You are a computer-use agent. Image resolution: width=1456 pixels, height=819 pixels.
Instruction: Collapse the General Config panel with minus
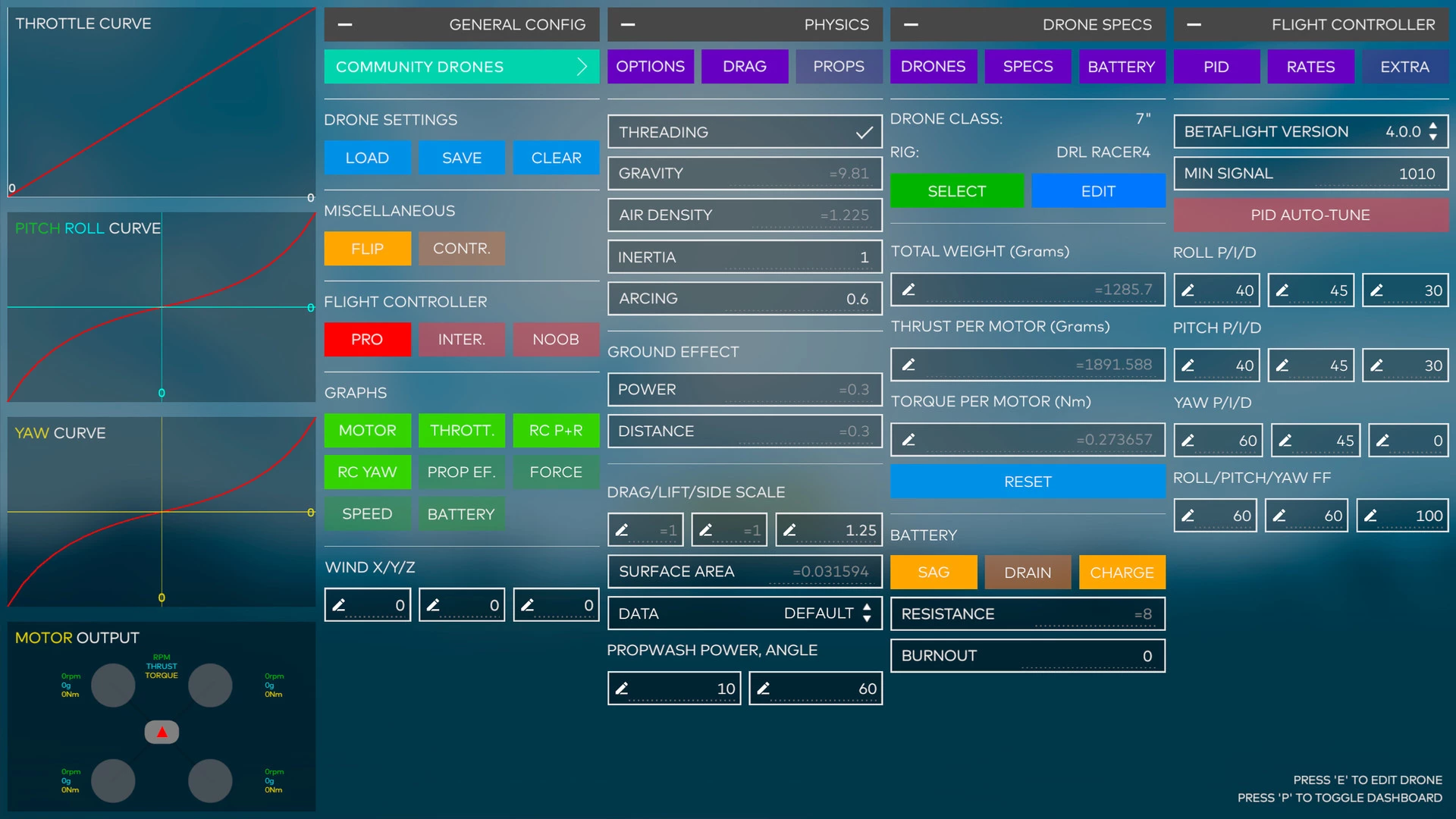[x=345, y=24]
